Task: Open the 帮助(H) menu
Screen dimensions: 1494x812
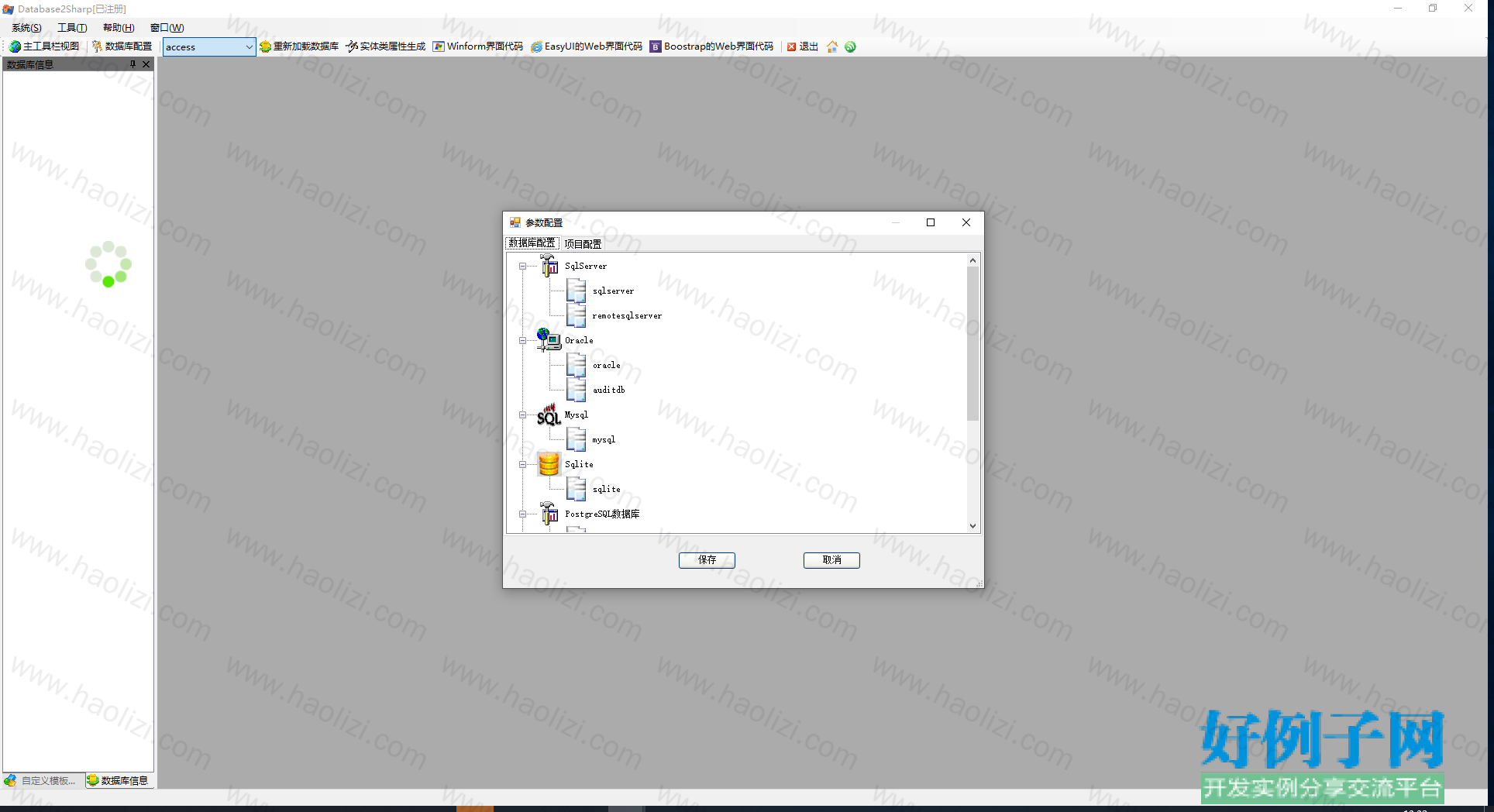Action: 119,28
